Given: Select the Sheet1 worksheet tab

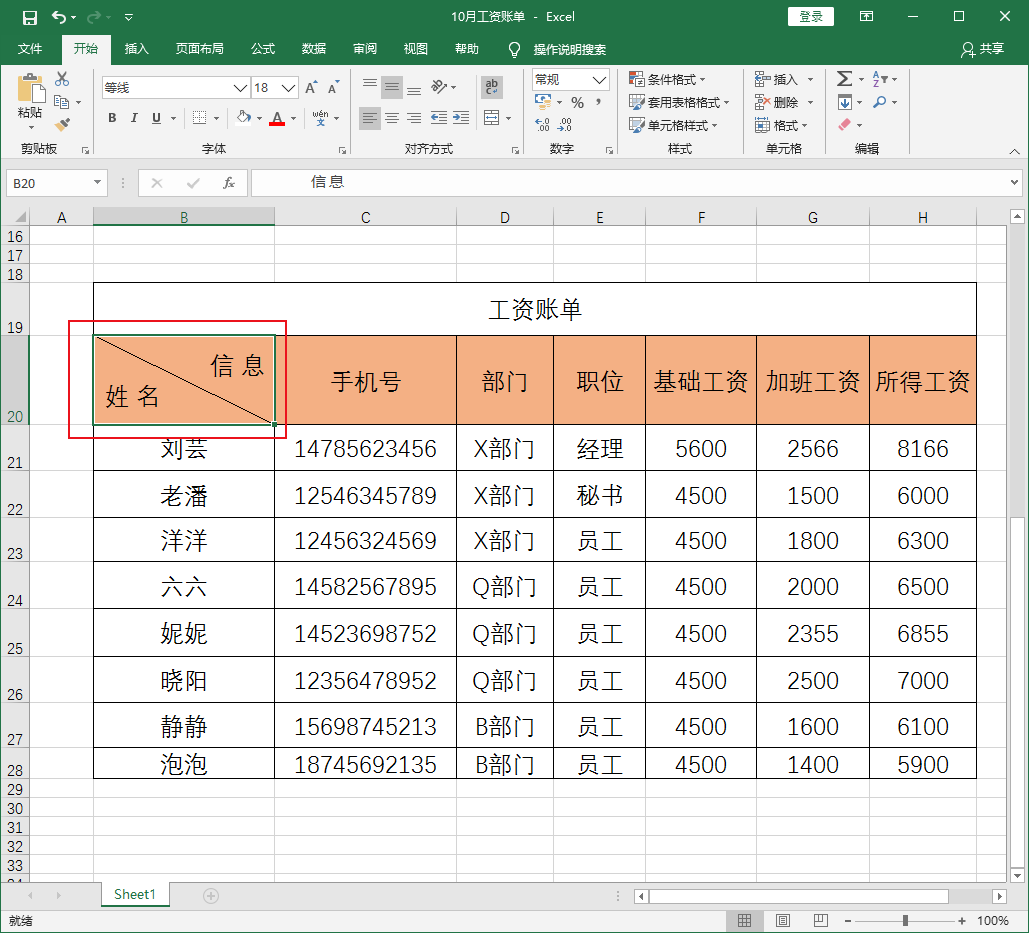Looking at the screenshot, I should click(x=134, y=894).
